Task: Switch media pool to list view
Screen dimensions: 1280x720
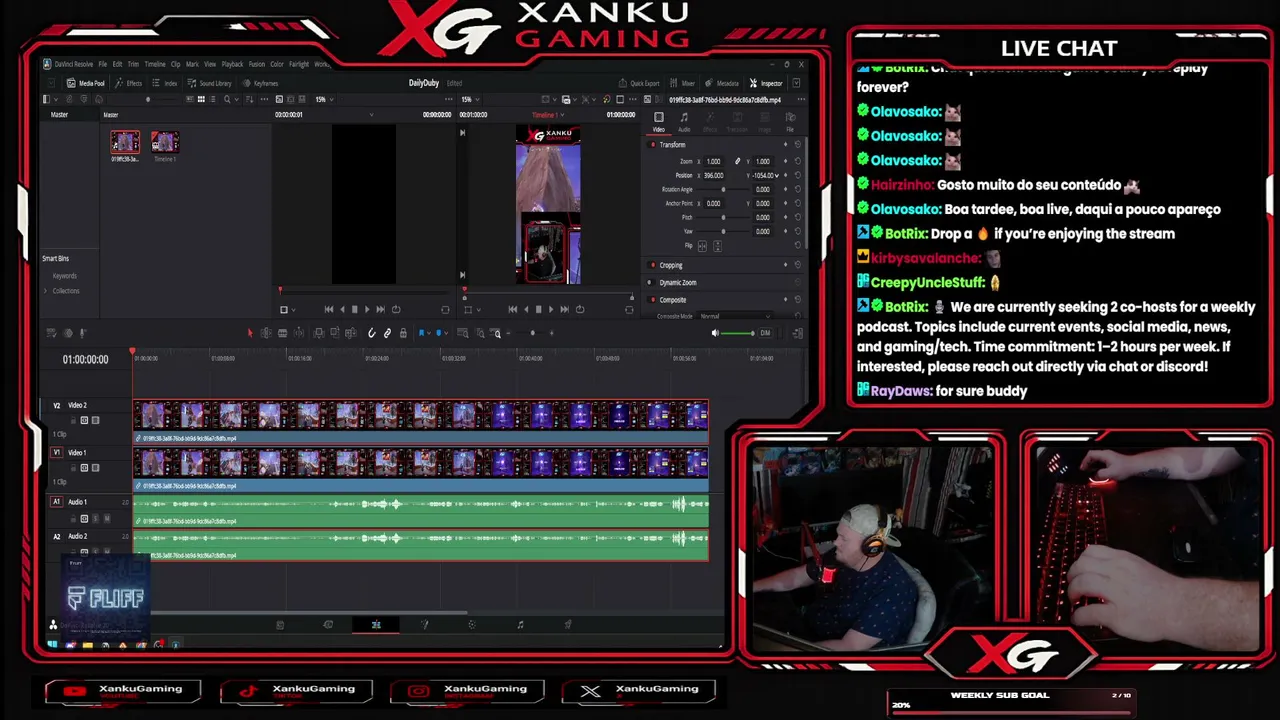Action: click(x=213, y=99)
